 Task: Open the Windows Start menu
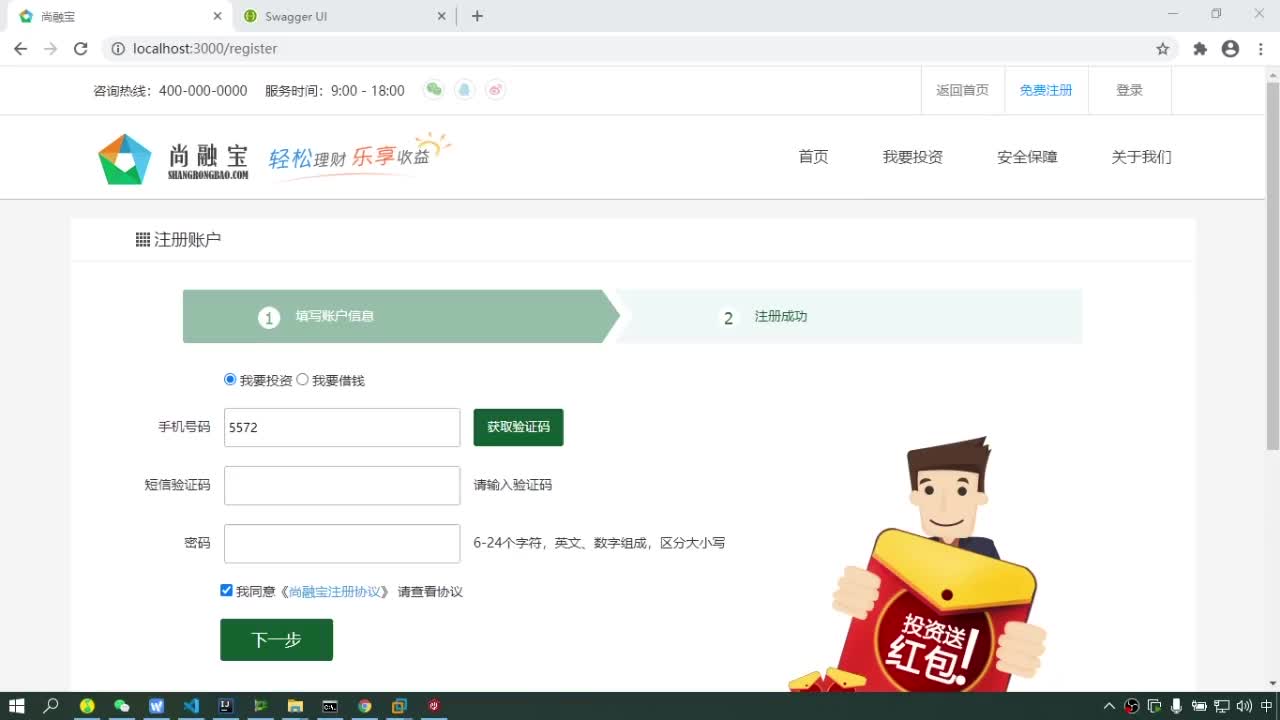[17, 706]
